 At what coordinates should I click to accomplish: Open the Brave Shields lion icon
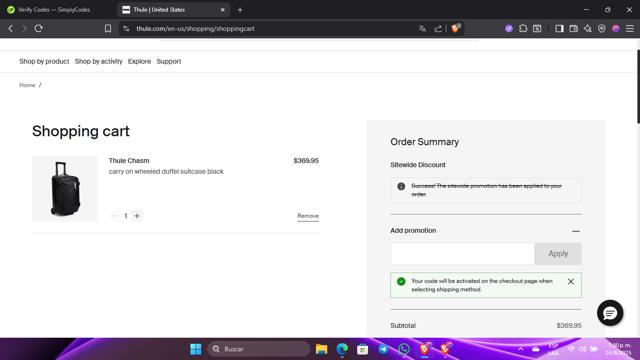[x=456, y=28]
